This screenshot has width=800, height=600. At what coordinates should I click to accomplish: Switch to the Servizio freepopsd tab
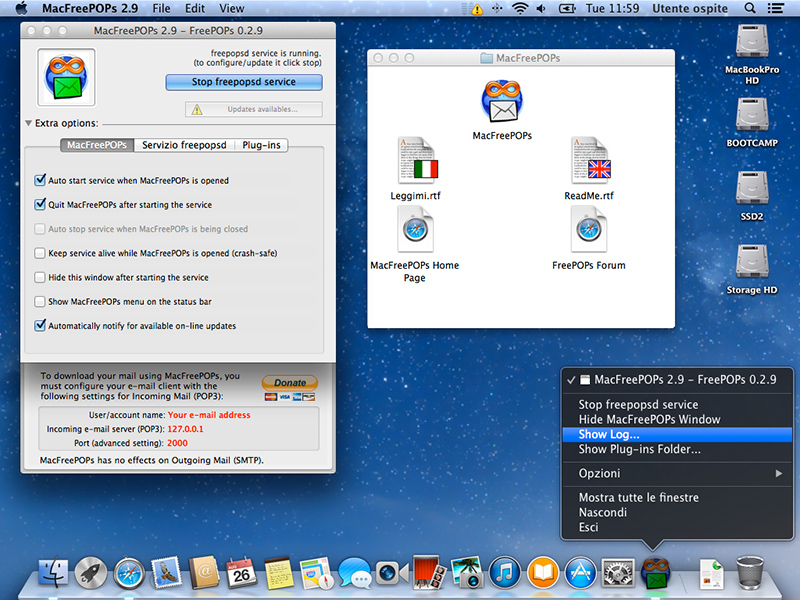(x=184, y=145)
